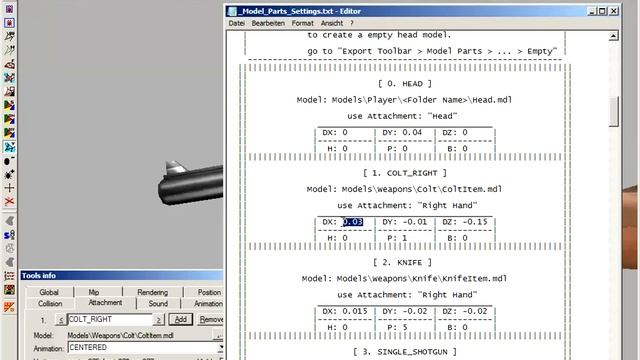Go to the next attachment with the > button

158,320
